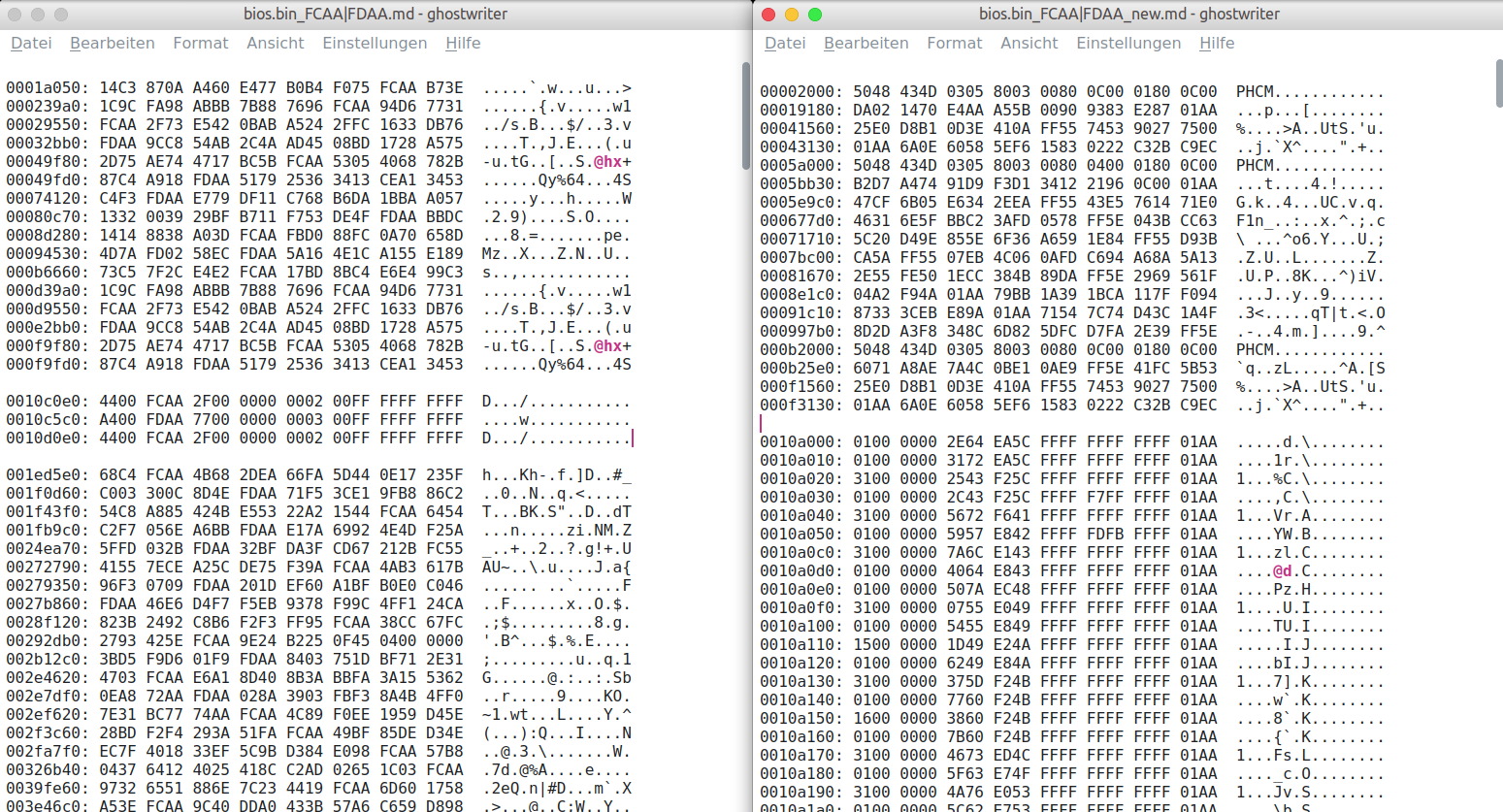Open Hilfe menu in right FDAA_new.md window
This screenshot has height=812, width=1503.
(1217, 43)
